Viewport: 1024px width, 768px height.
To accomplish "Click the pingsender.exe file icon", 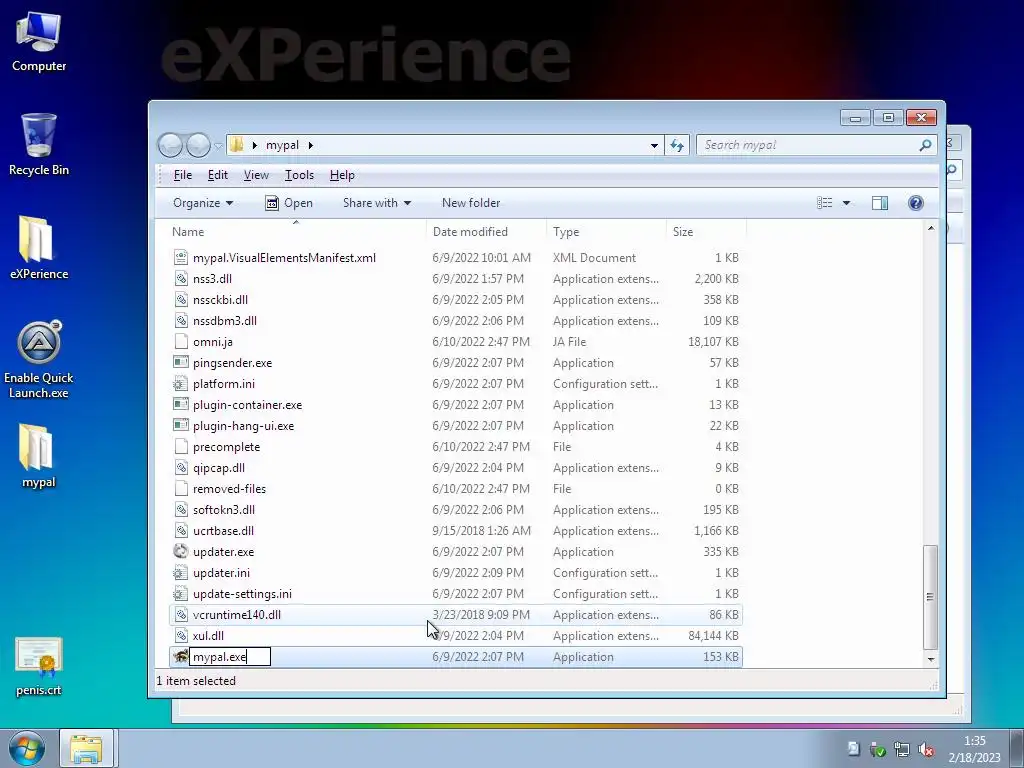I will [181, 362].
